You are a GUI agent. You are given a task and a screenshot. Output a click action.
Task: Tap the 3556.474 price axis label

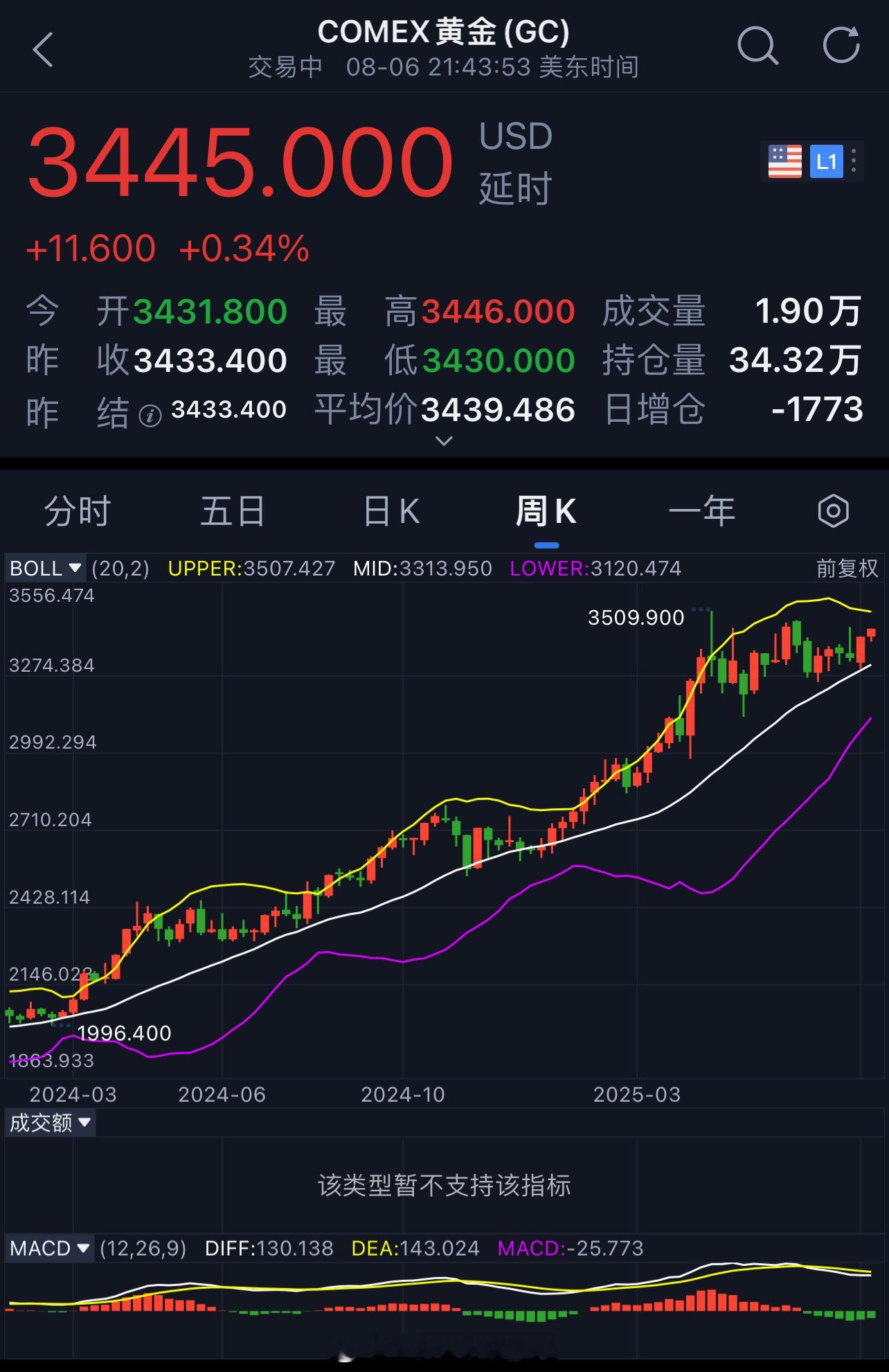click(x=52, y=596)
